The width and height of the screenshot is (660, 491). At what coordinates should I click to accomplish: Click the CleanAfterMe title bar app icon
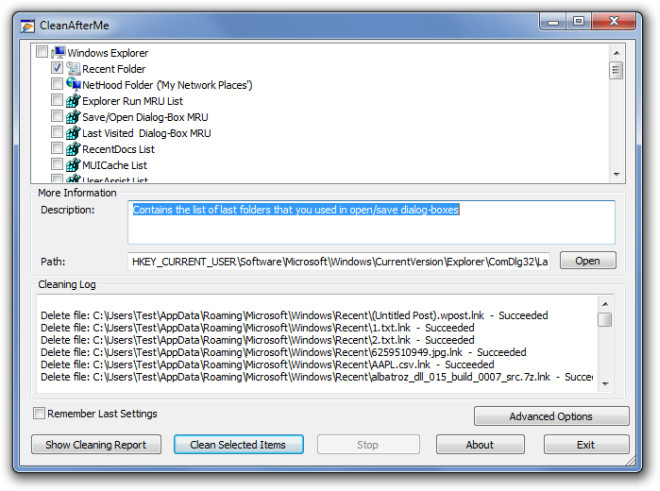[27, 26]
